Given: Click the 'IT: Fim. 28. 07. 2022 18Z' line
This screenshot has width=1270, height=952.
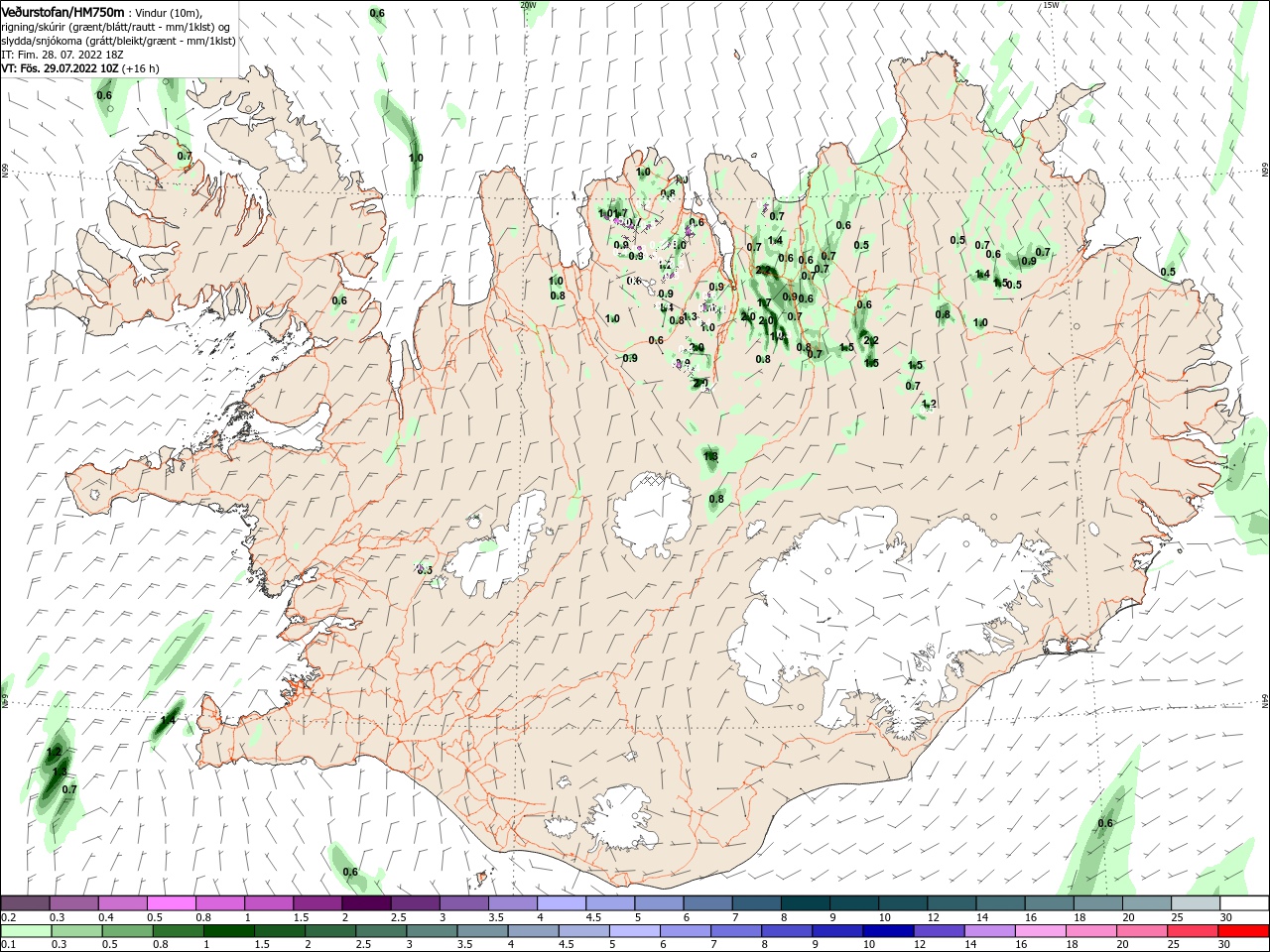Looking at the screenshot, I should 63,55.
